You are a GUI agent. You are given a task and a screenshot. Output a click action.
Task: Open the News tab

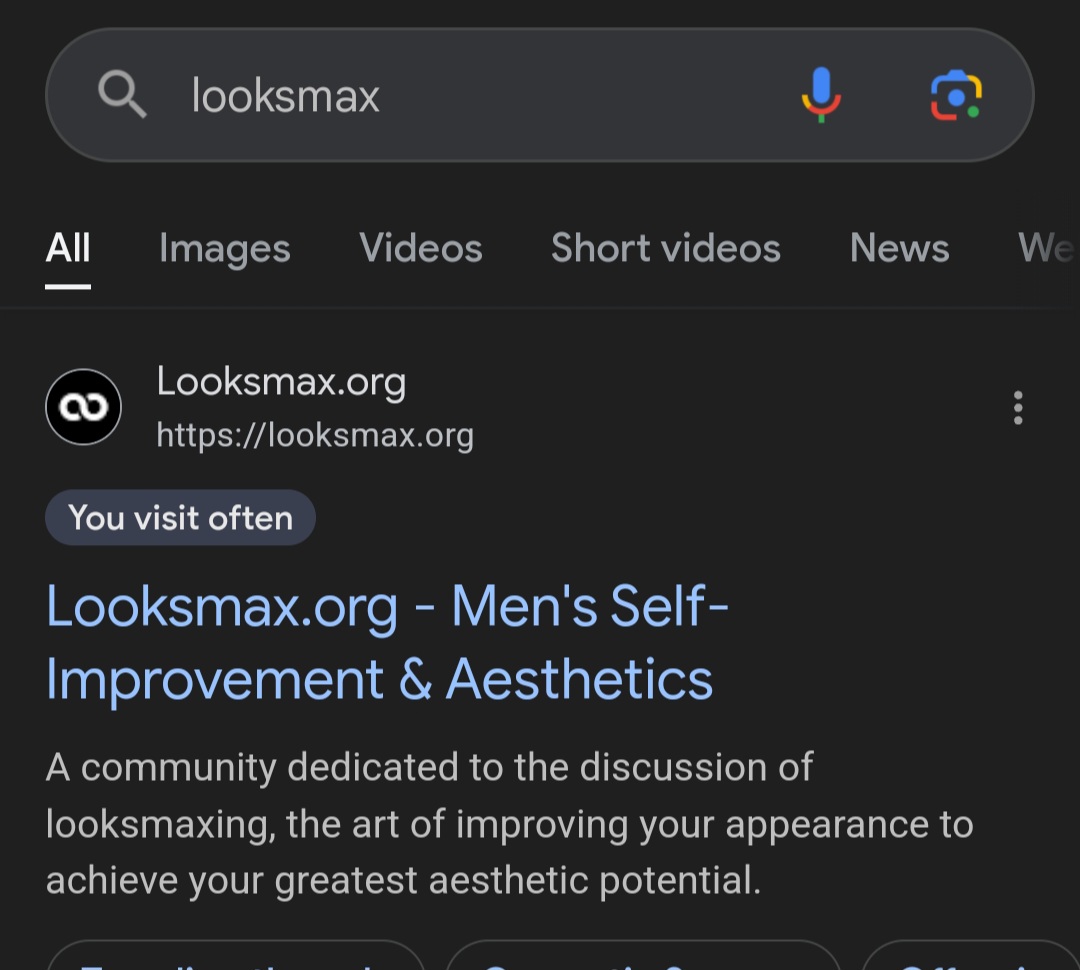pyautogui.click(x=898, y=248)
